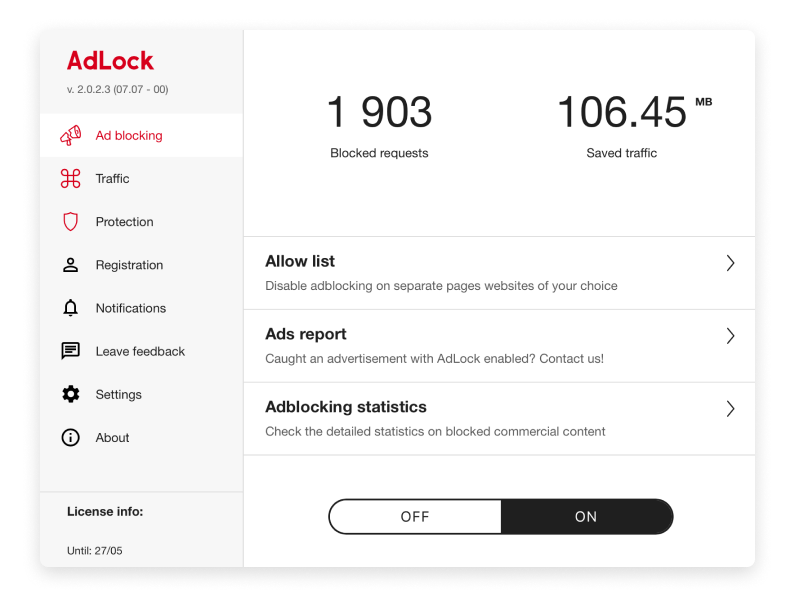This screenshot has width=795, height=597.
Task: Expand Allow list with its chevron arrow
Action: (x=730, y=263)
